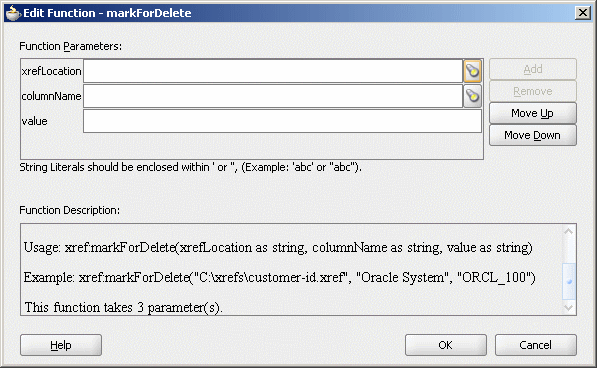Move the selected parameter up
Screen dimensions: 597x368
[x=533, y=113]
